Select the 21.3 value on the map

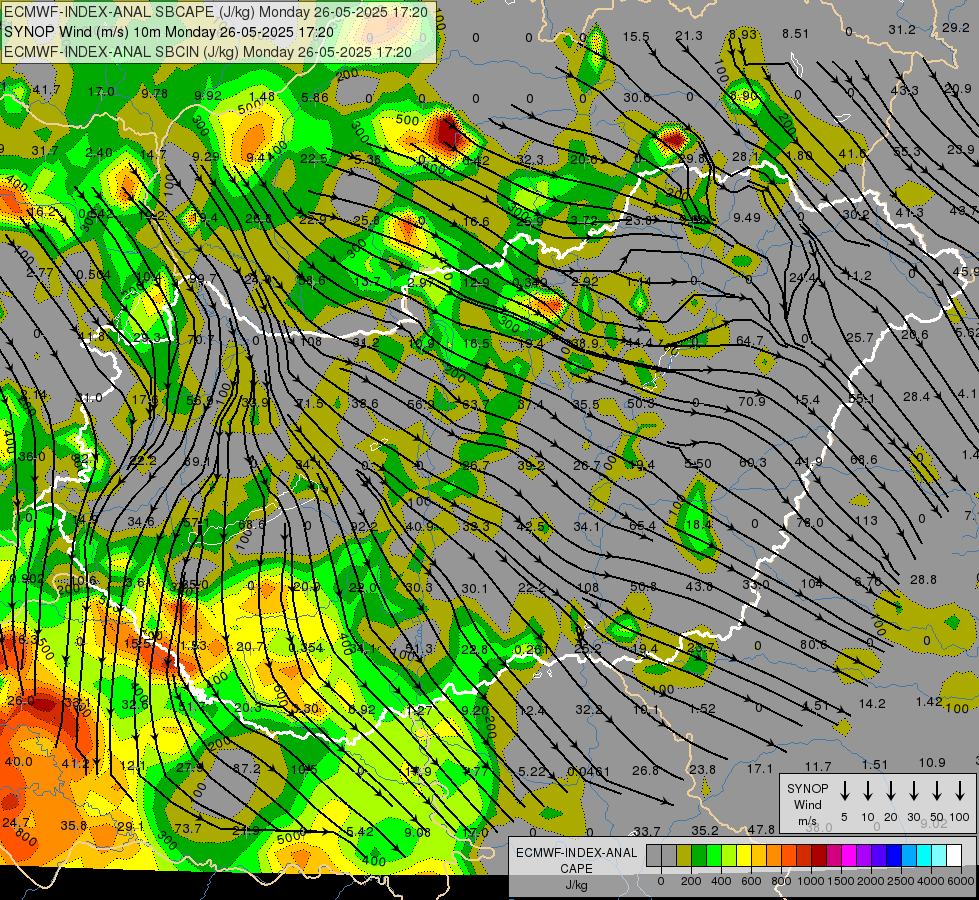(x=689, y=36)
